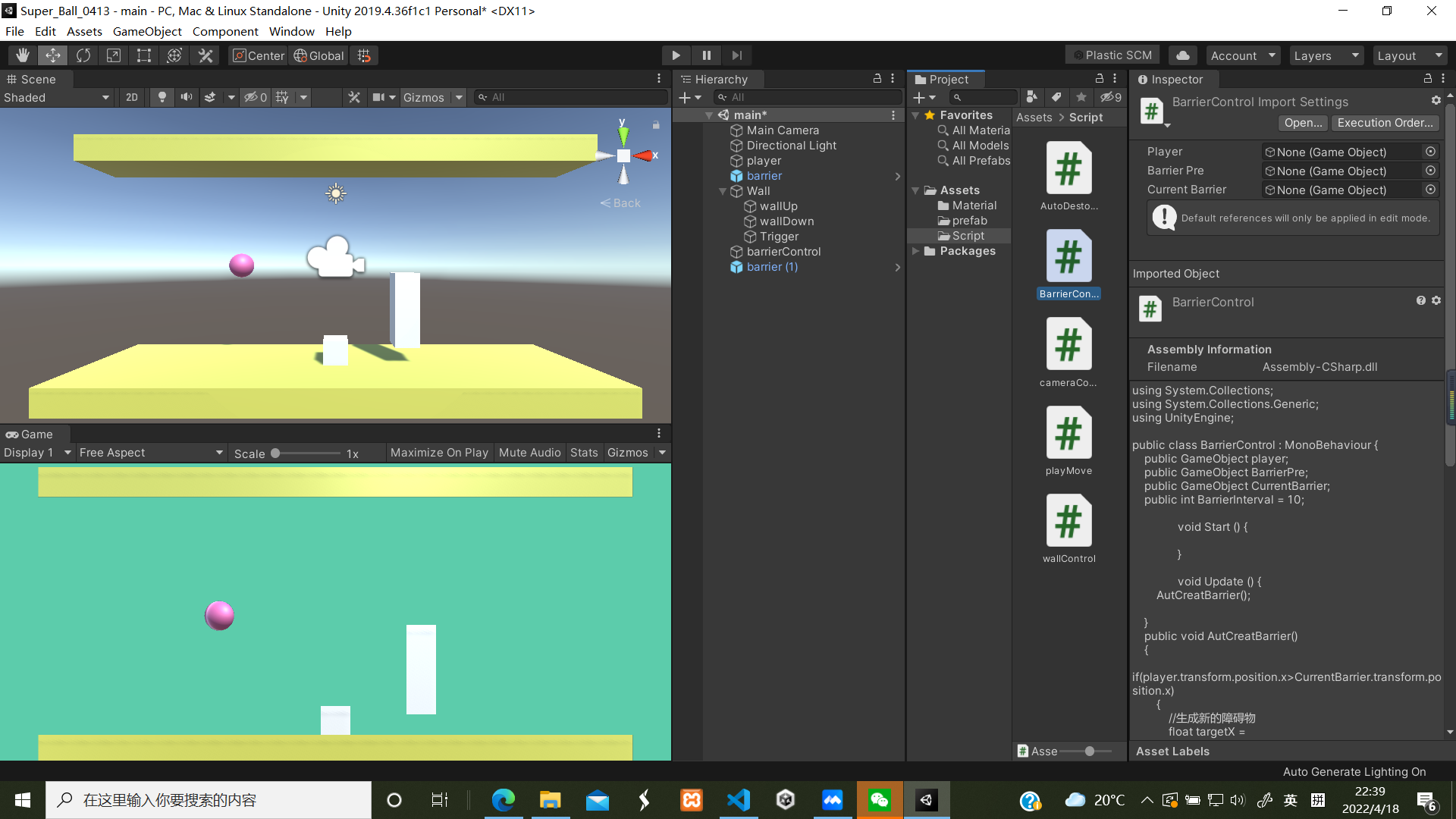This screenshot has width=1456, height=819.
Task: Toggle hidden objects visibility in Scene
Action: pos(255,97)
